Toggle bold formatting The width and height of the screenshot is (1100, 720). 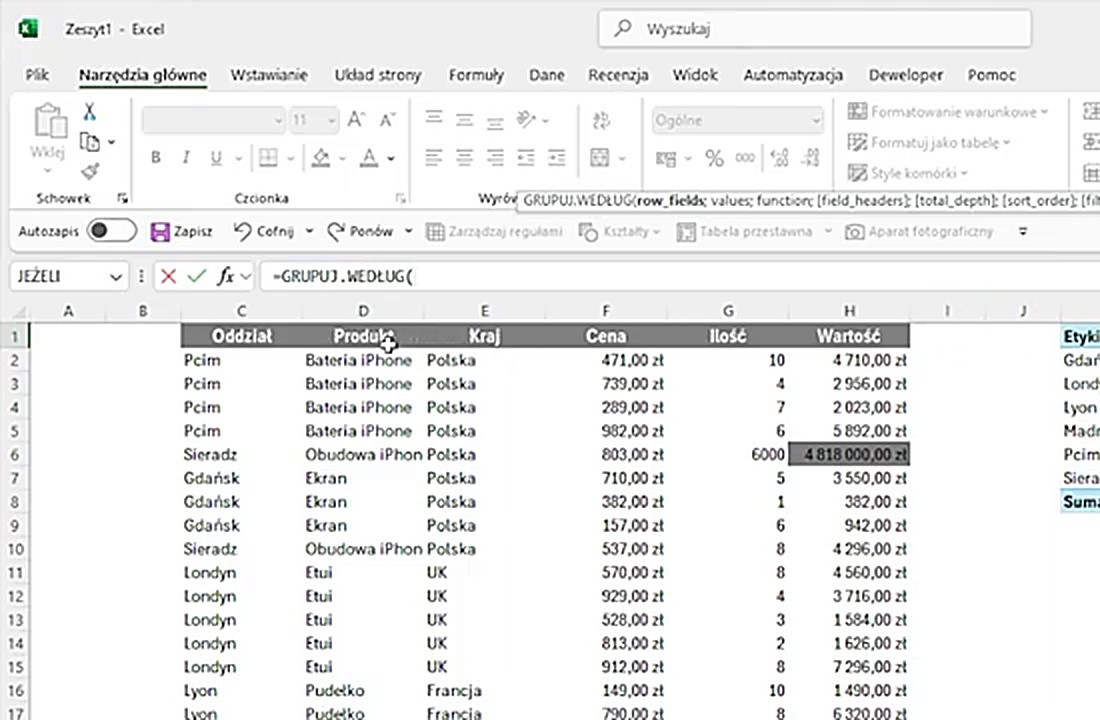pyautogui.click(x=156, y=158)
